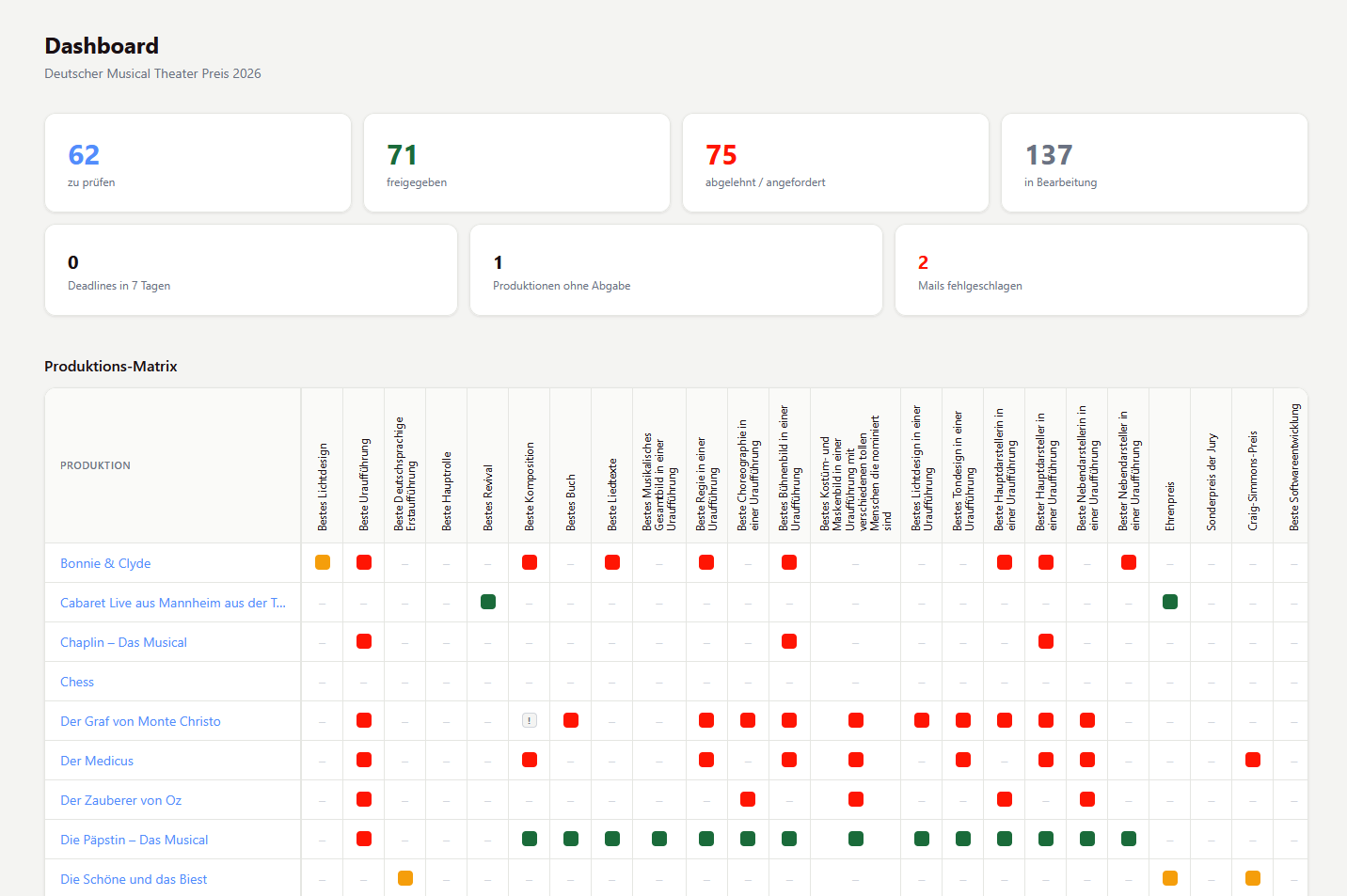Image resolution: width=1347 pixels, height=896 pixels.
Task: Open the Der Medicus production link
Action: tap(97, 761)
